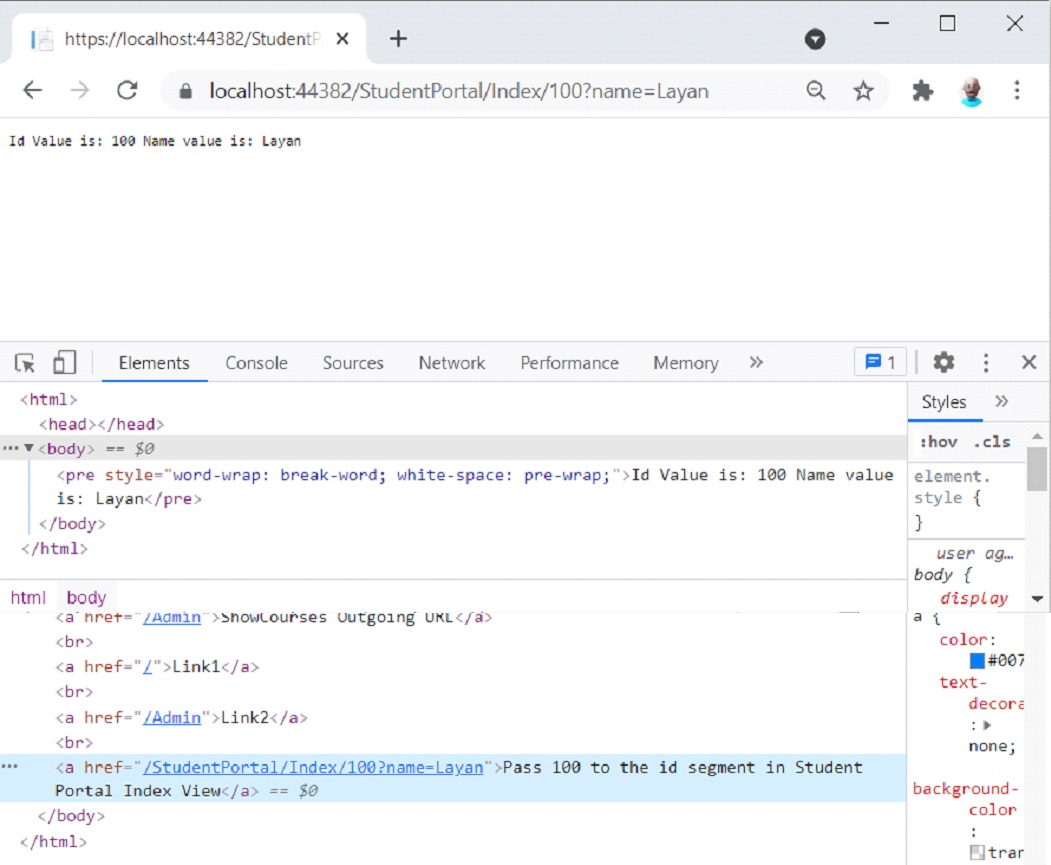Image resolution: width=1051 pixels, height=865 pixels.
Task: Bookmark this page with the star
Action: (x=863, y=90)
